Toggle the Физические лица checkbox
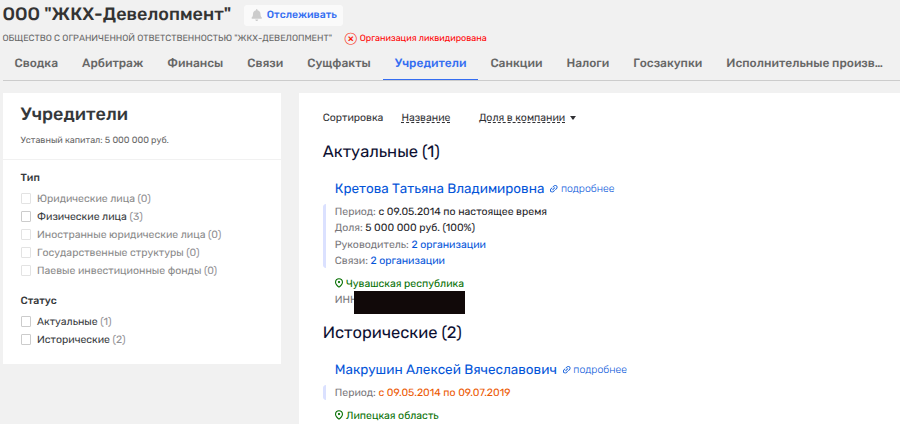 pos(26,216)
